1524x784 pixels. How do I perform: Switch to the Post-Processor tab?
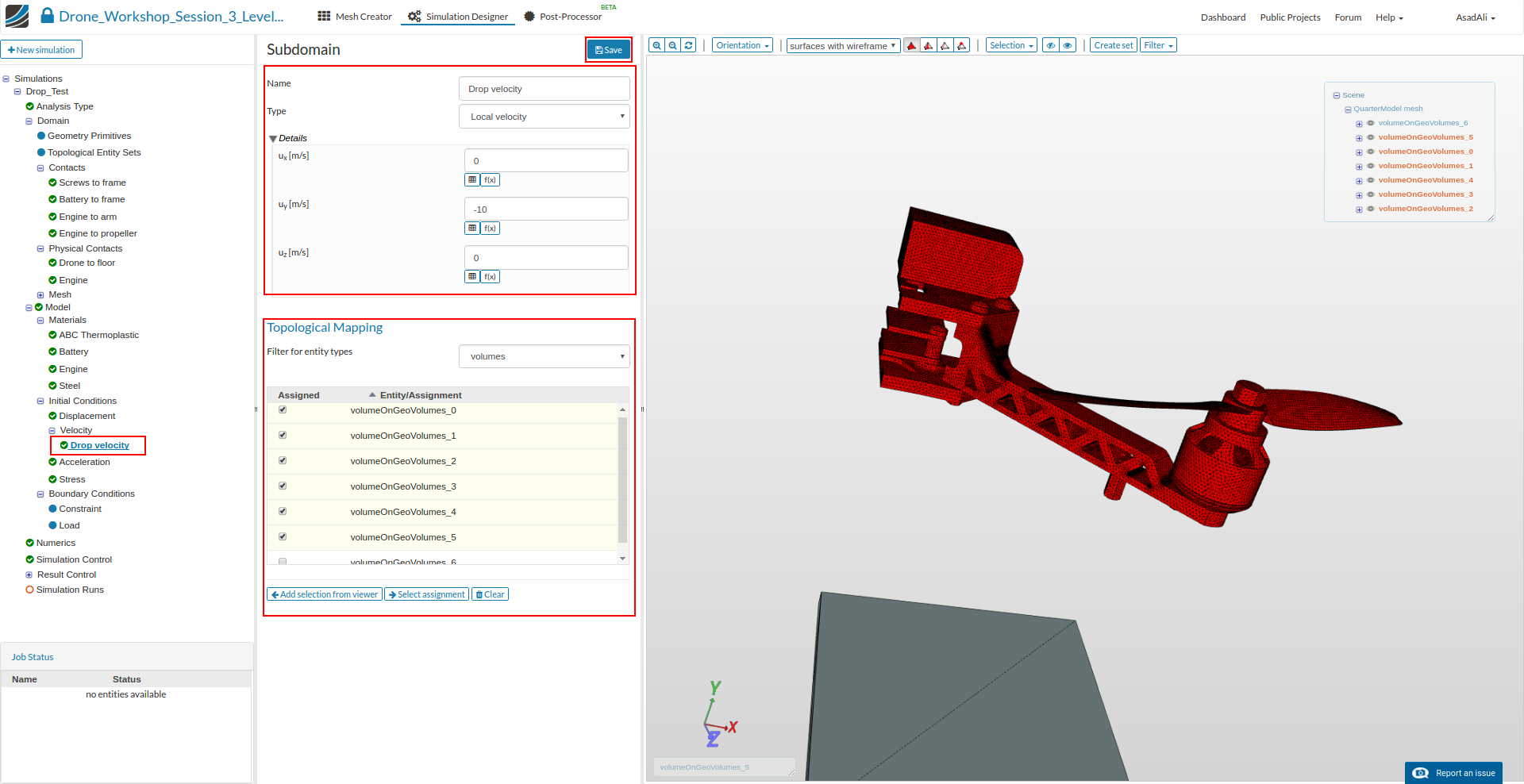pos(563,17)
